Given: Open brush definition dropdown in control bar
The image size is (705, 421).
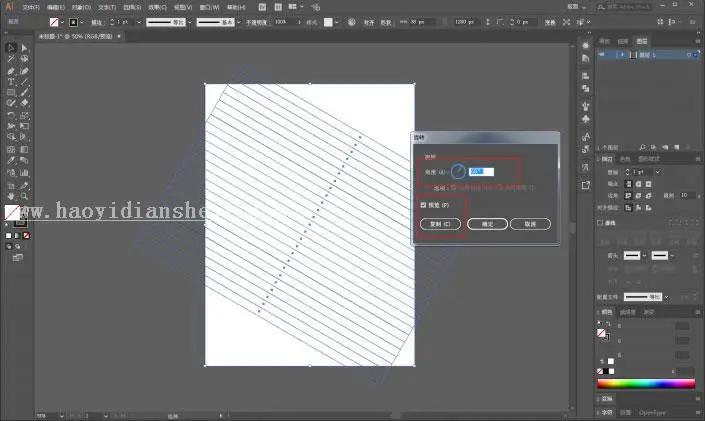Looking at the screenshot, I should [x=238, y=22].
